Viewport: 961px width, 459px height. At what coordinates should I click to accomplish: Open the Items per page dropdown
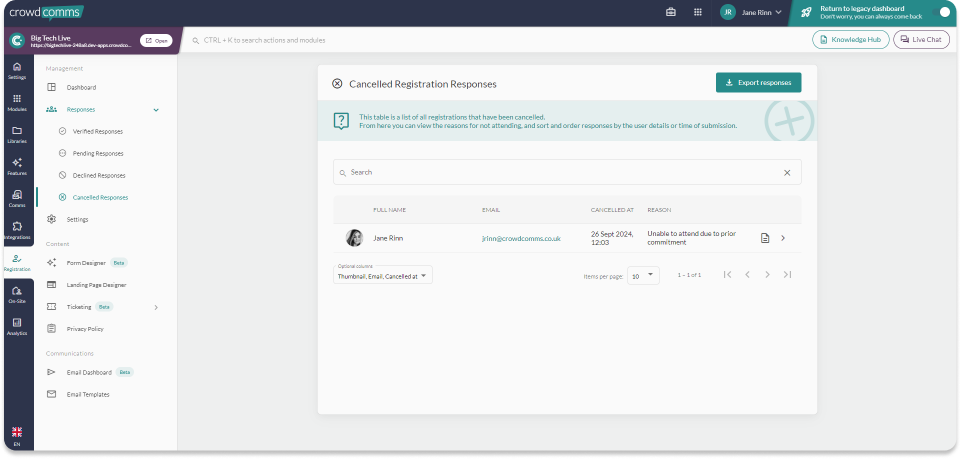tap(643, 274)
